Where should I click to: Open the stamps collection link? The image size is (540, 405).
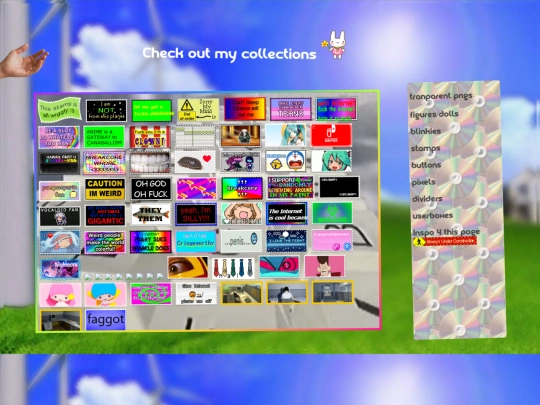point(426,148)
